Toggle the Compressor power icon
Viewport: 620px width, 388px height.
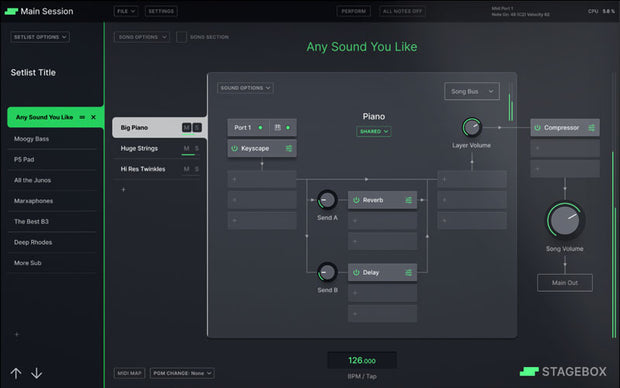tap(537, 128)
